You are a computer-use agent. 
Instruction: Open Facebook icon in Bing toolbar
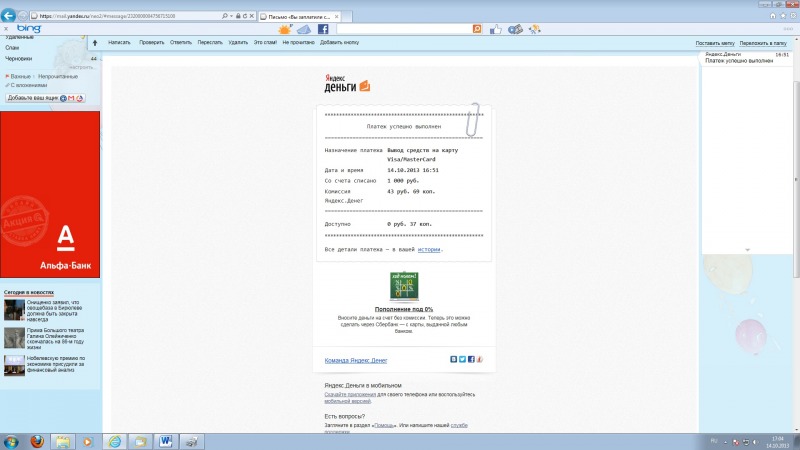[x=323, y=29]
